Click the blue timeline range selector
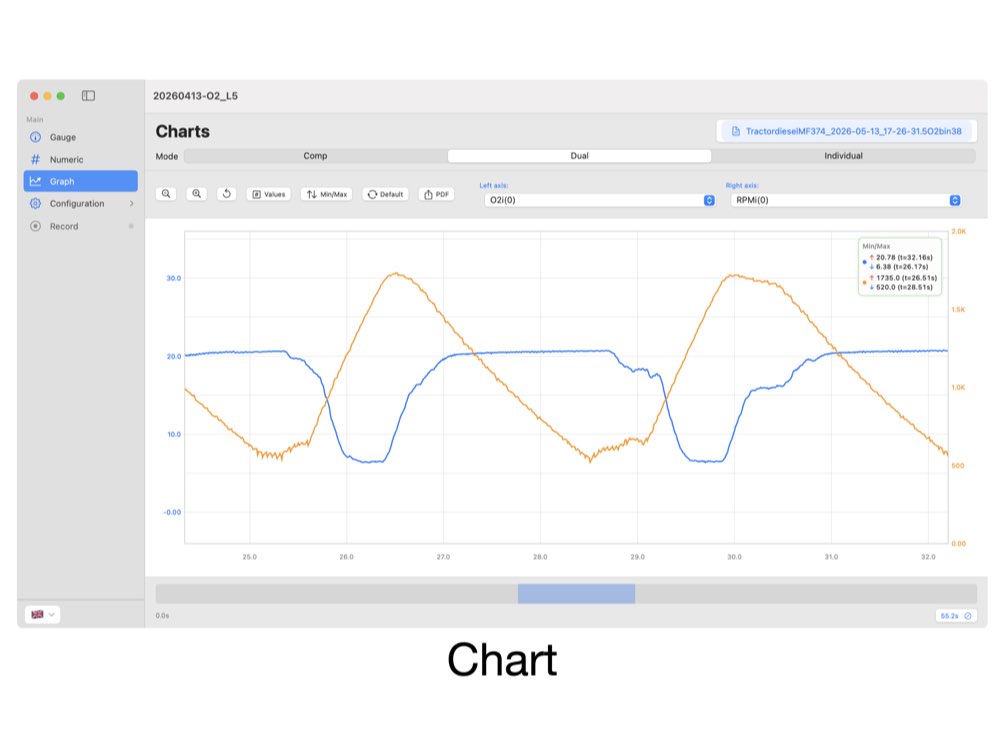 click(x=576, y=594)
